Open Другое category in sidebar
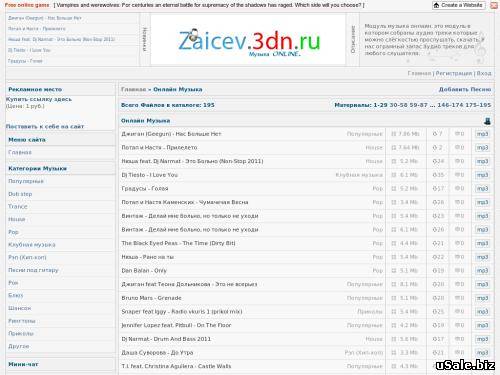Image resolution: width=500 pixels, height=375 pixels. [19, 346]
